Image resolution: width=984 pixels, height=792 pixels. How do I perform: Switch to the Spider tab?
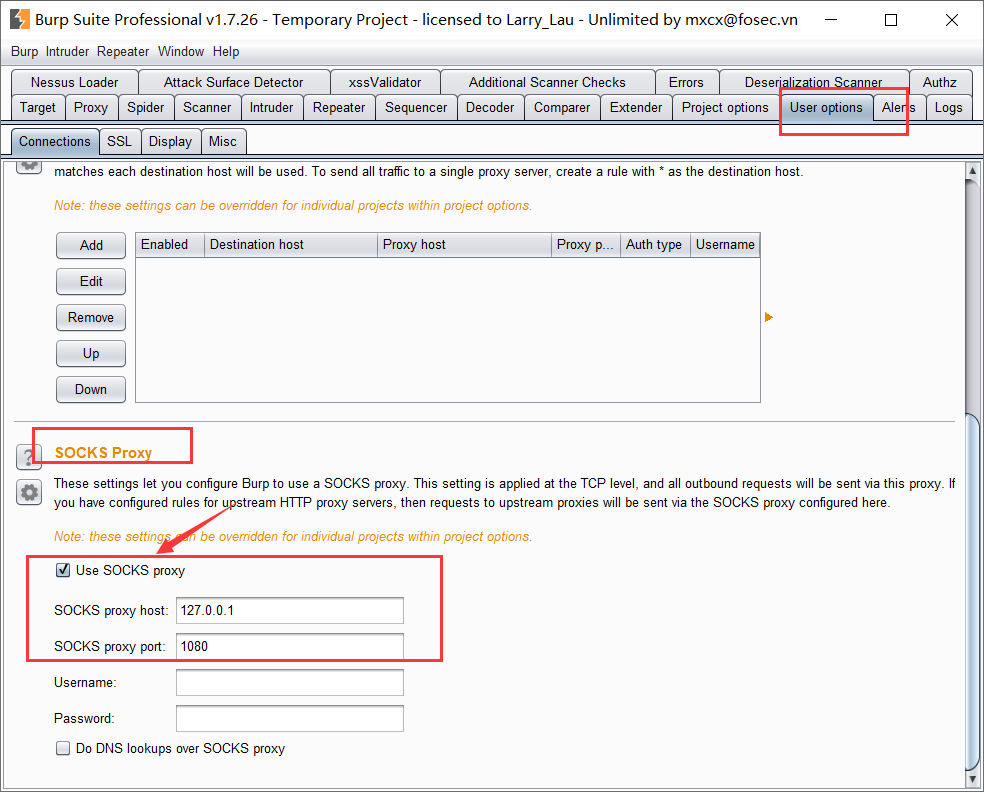[x=146, y=107]
